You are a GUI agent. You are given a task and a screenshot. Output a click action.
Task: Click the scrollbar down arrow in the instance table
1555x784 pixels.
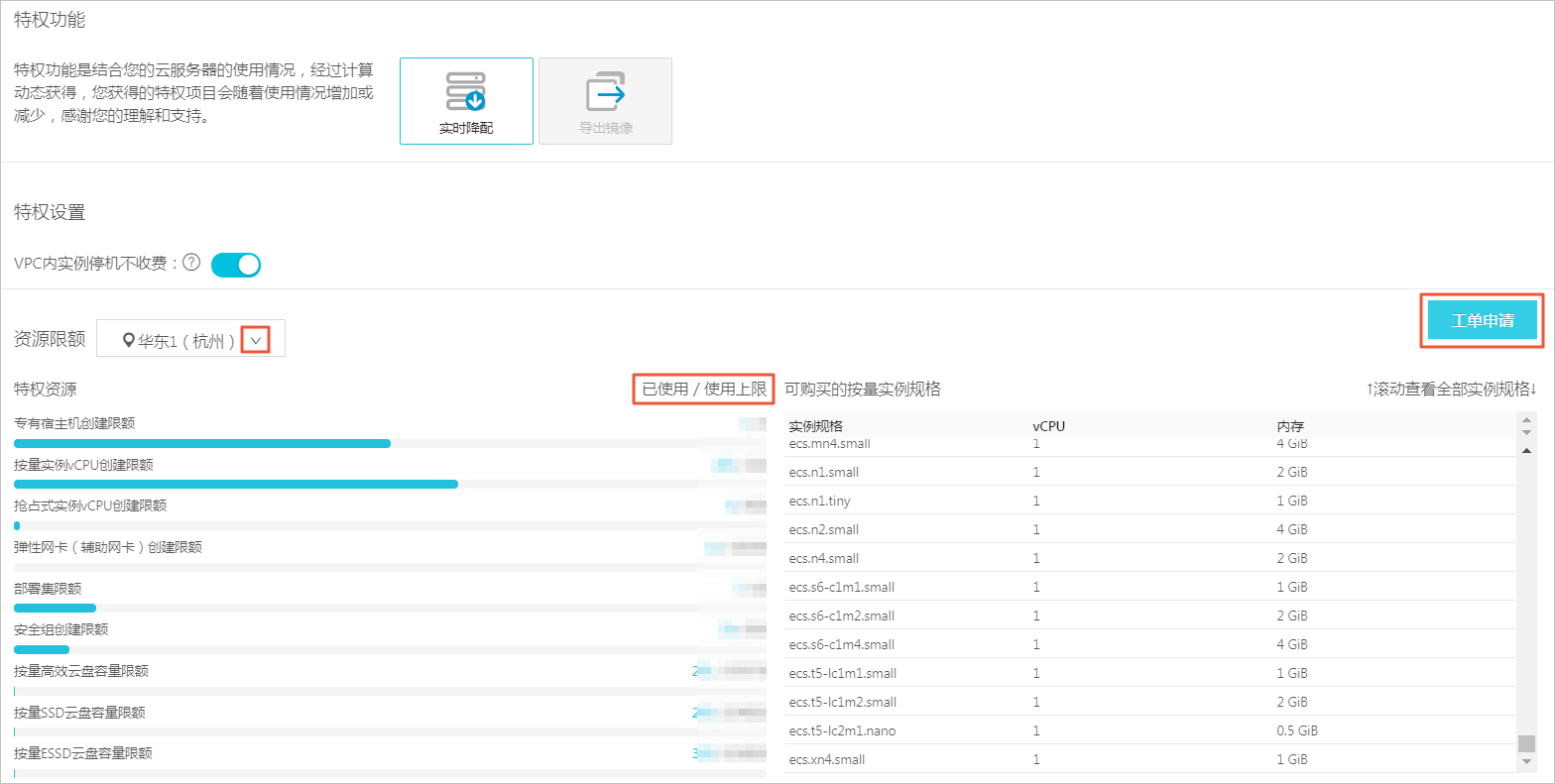[1526, 762]
